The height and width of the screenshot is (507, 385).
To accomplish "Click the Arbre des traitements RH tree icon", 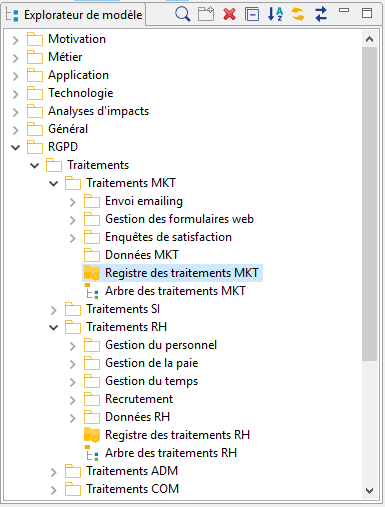I will pos(92,453).
